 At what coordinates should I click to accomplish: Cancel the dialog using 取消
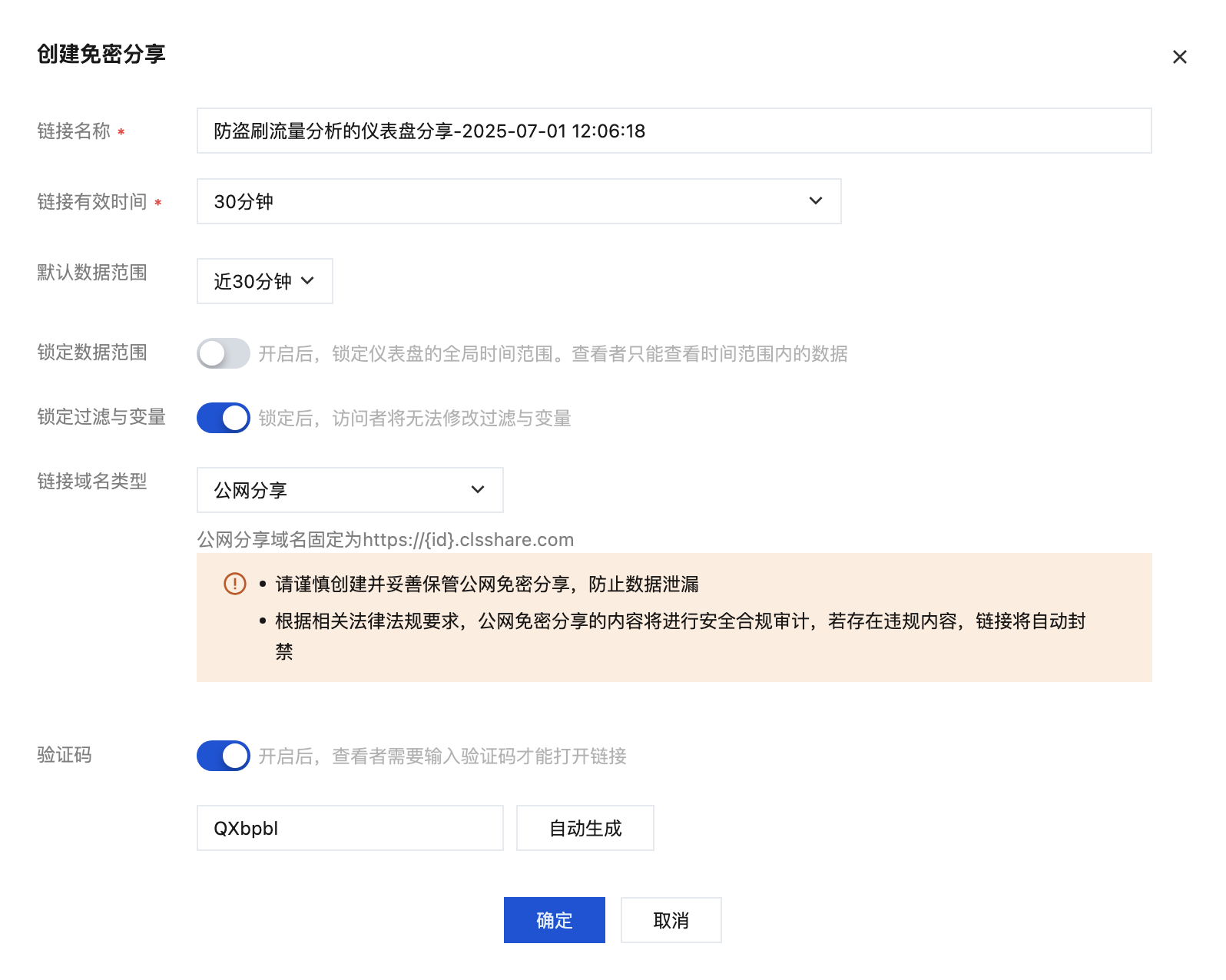tap(671, 920)
